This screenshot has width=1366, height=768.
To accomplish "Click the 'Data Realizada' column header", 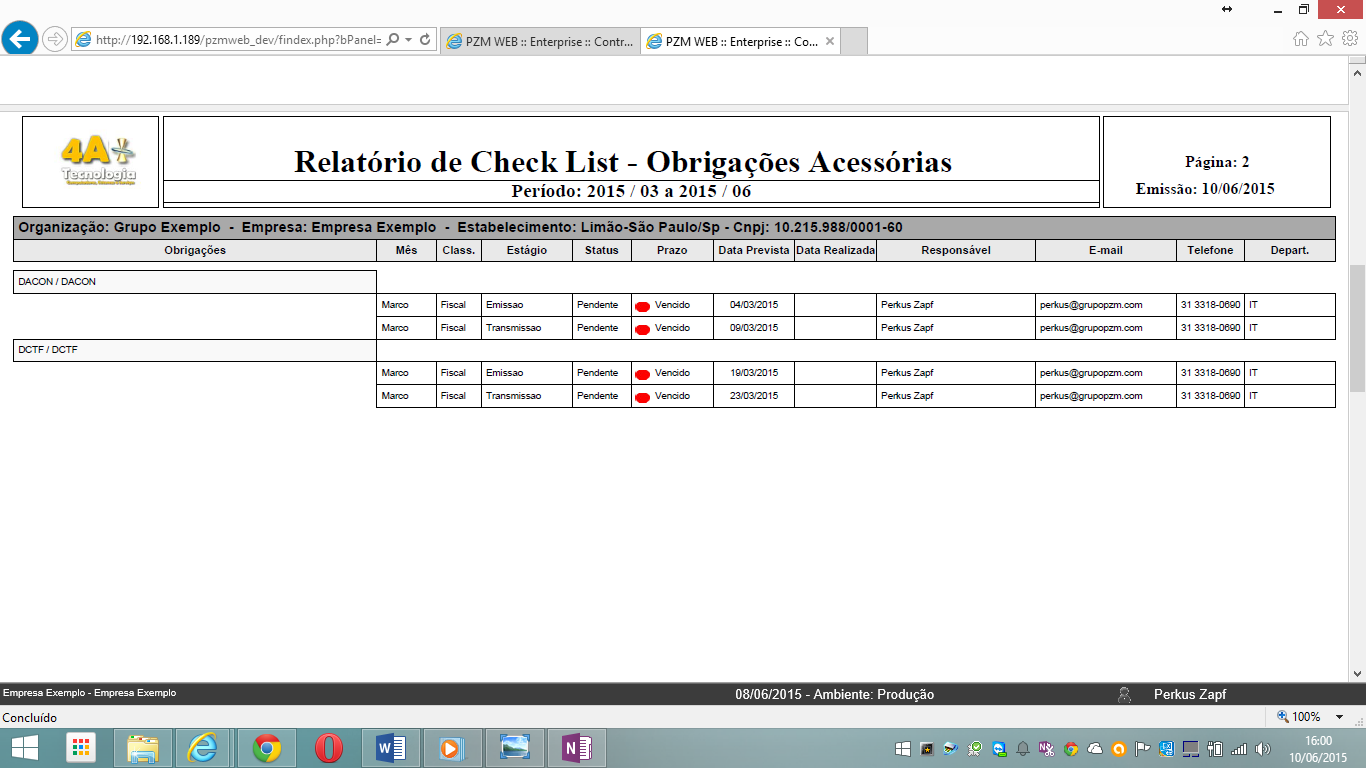I will tap(835, 250).
